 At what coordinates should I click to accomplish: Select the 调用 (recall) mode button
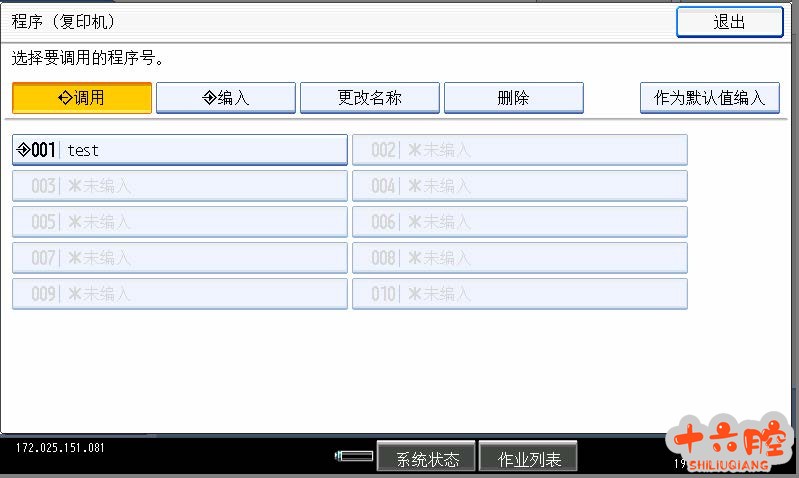[x=82, y=98]
